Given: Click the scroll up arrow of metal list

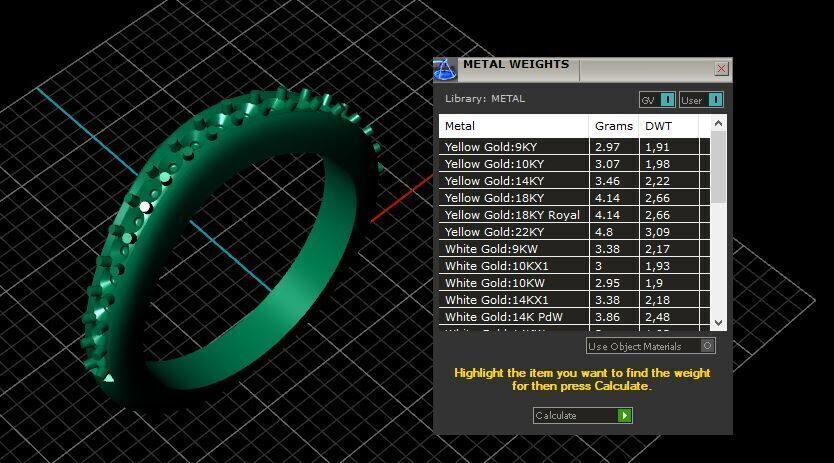Looking at the screenshot, I should 719,123.
